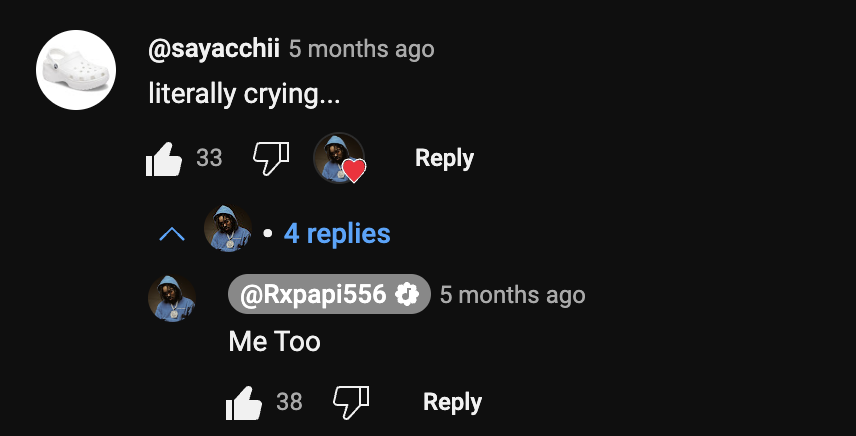Click the verified badge next to Rxpapi556
Screen dimensions: 856x436
pos(407,294)
